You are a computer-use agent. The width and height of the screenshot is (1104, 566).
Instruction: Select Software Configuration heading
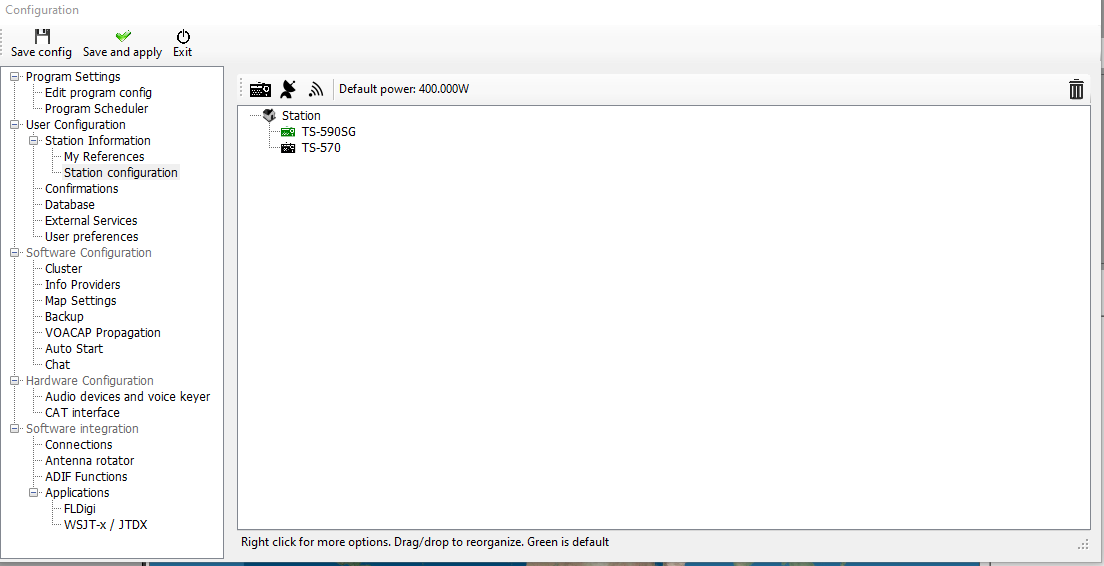coord(89,253)
